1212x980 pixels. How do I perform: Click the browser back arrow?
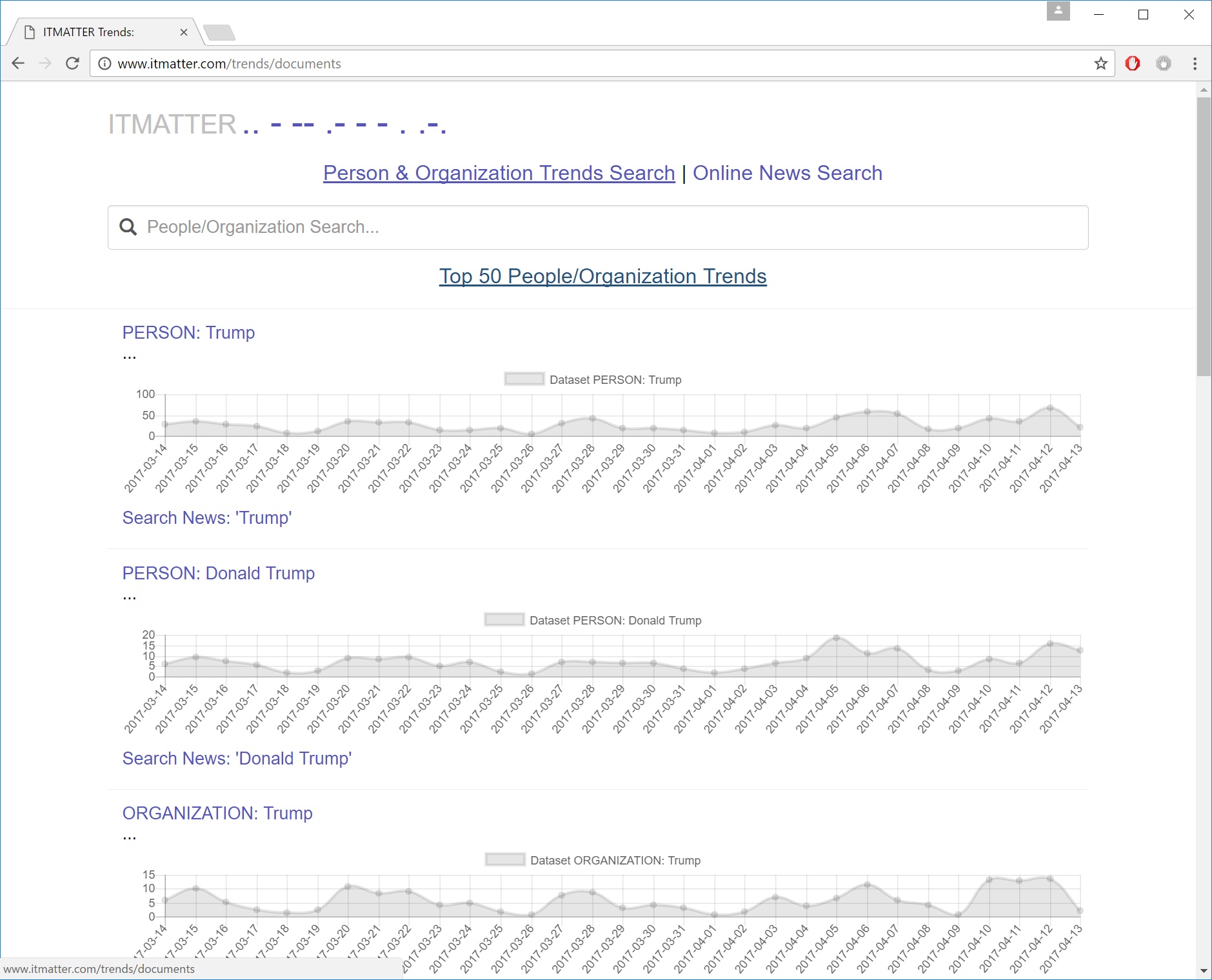pos(18,63)
